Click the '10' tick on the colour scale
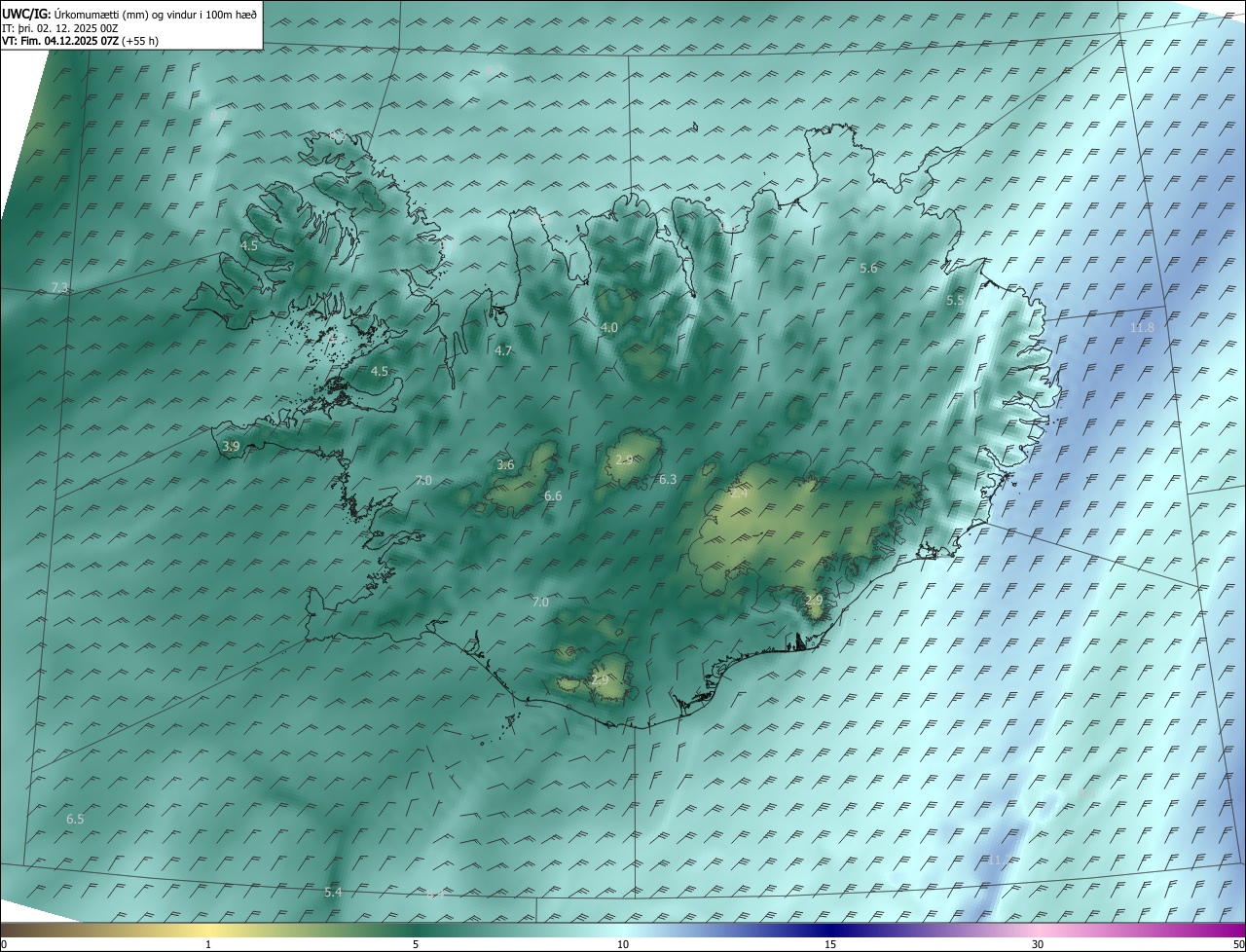The height and width of the screenshot is (952, 1246). coord(623,945)
